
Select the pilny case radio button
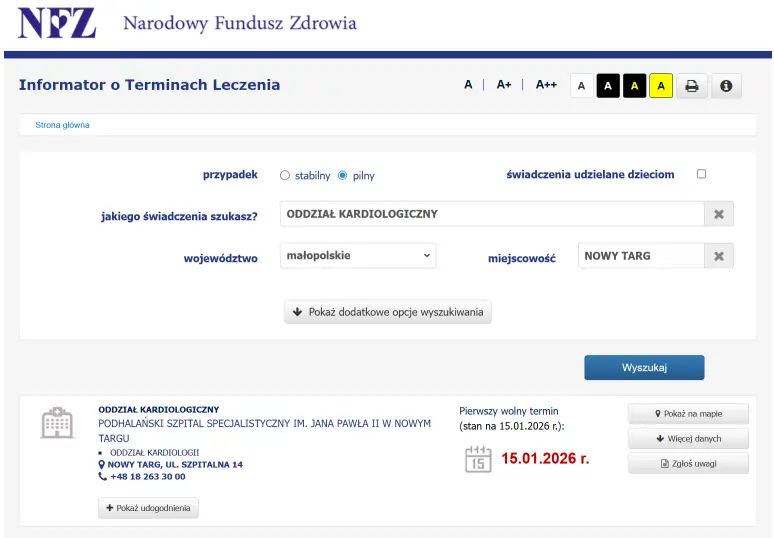pos(343,175)
